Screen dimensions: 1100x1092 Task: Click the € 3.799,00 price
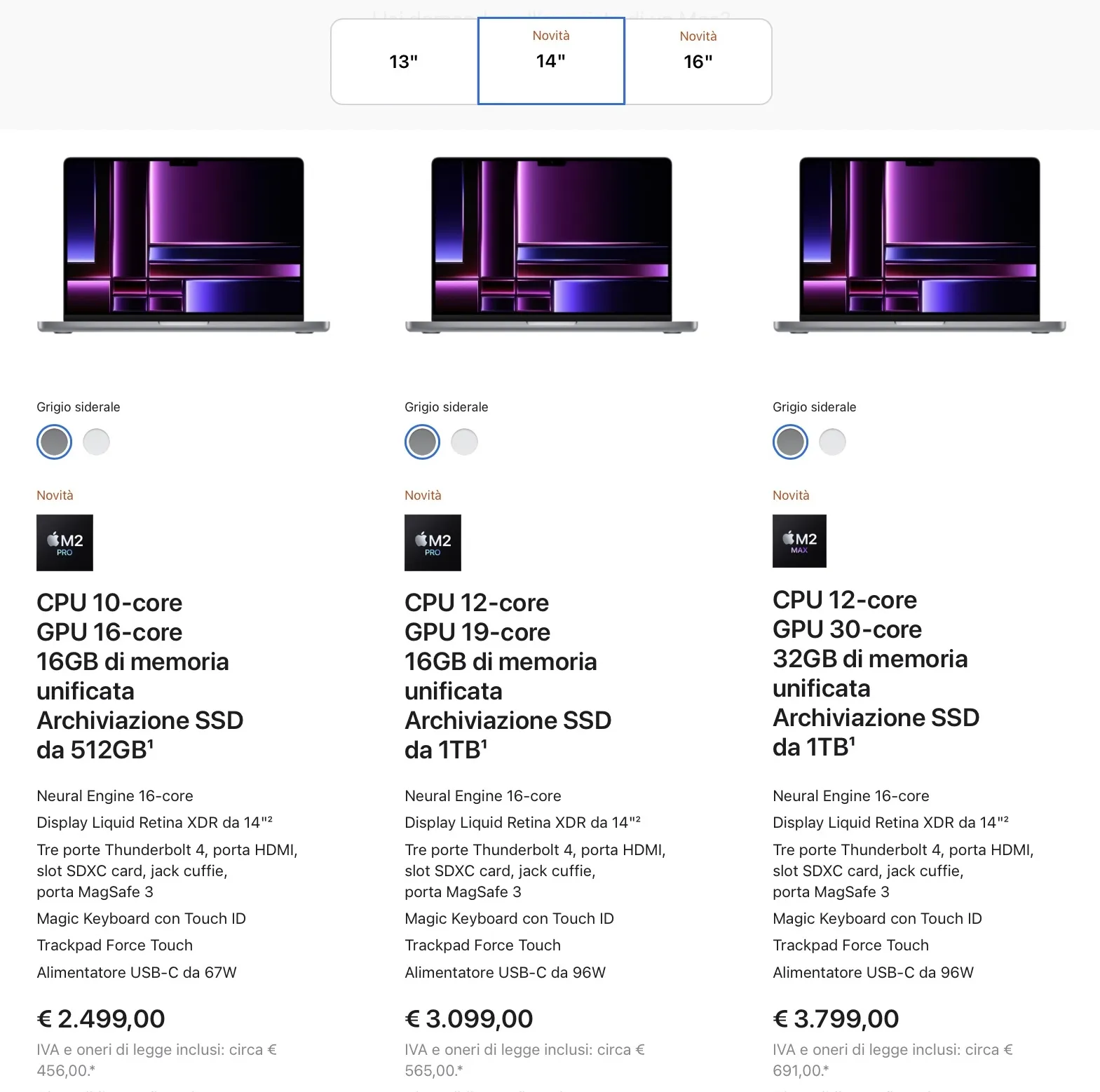click(x=836, y=1018)
